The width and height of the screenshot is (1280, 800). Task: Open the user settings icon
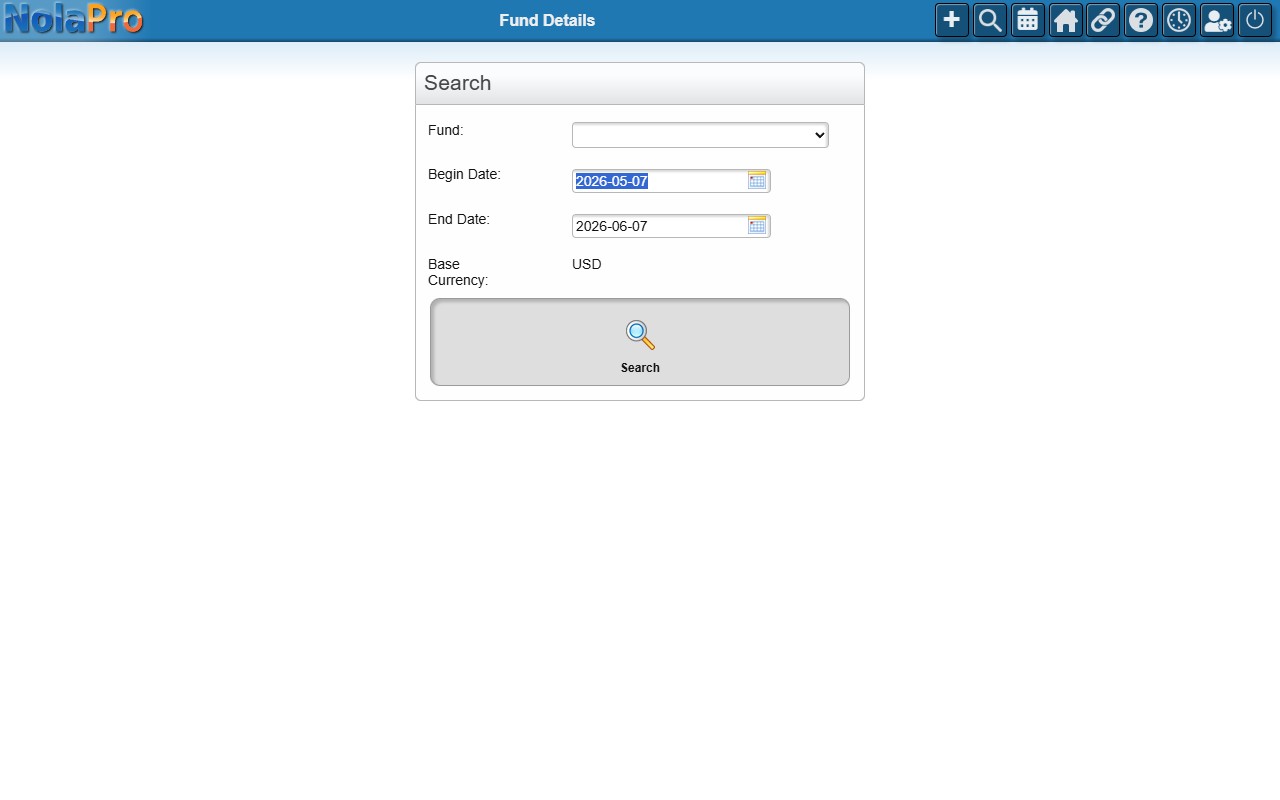pos(1217,20)
